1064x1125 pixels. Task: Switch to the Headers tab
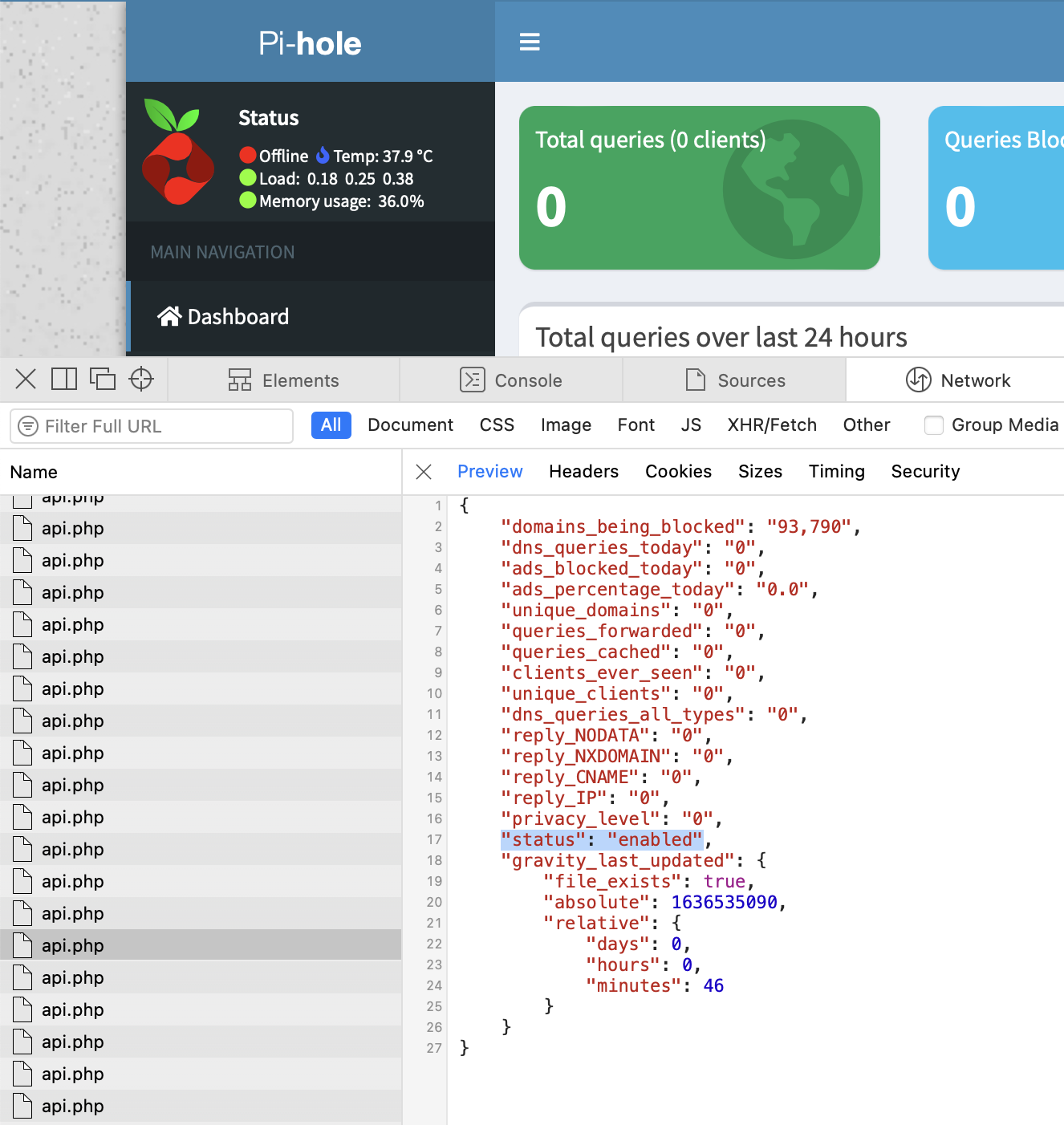tap(583, 471)
